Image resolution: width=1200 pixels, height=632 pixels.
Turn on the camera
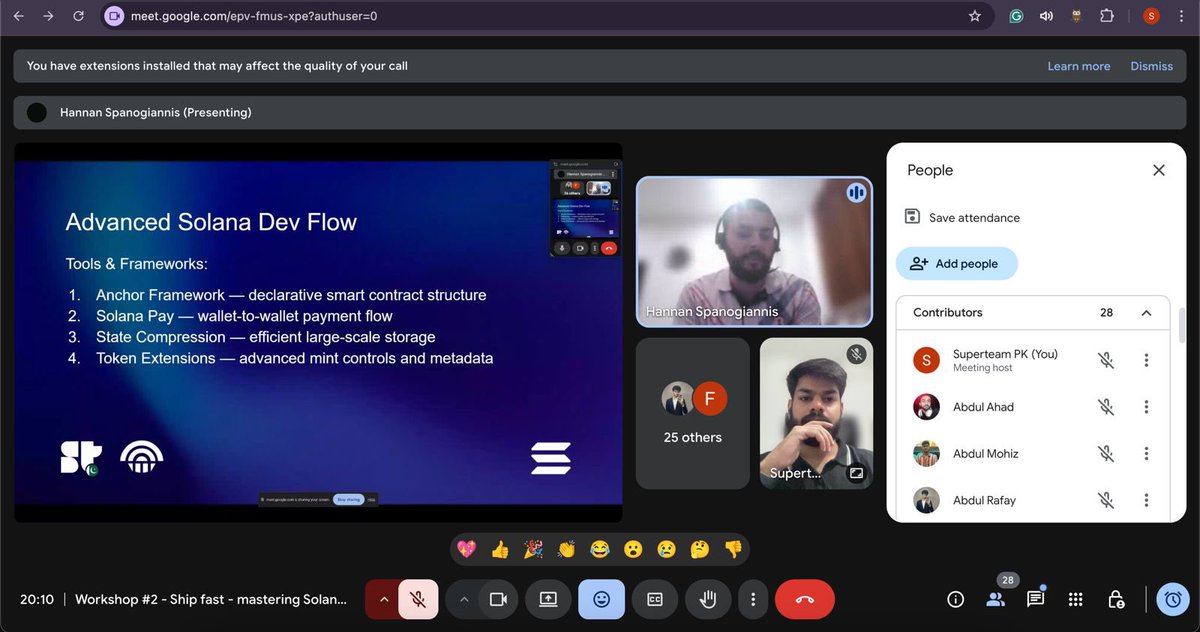tap(498, 599)
